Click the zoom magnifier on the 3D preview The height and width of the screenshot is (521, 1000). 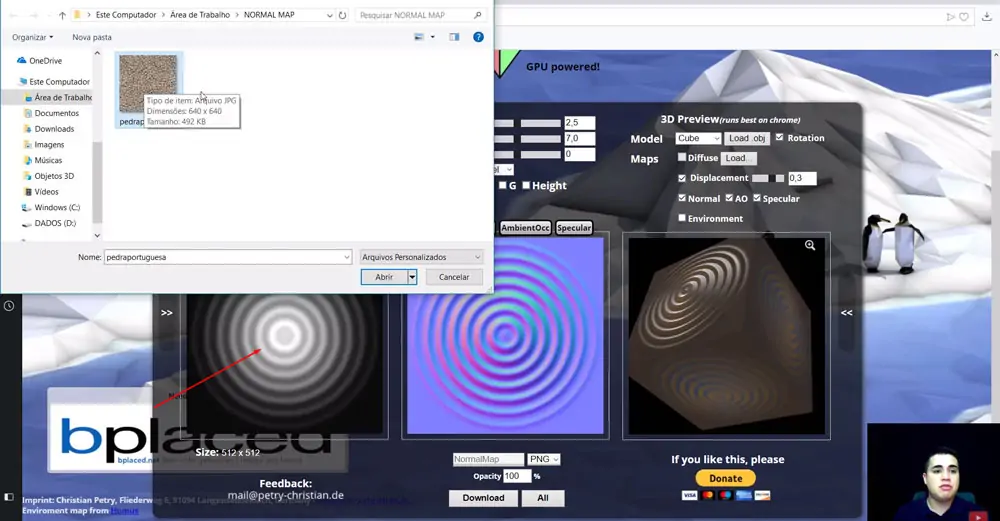click(810, 245)
